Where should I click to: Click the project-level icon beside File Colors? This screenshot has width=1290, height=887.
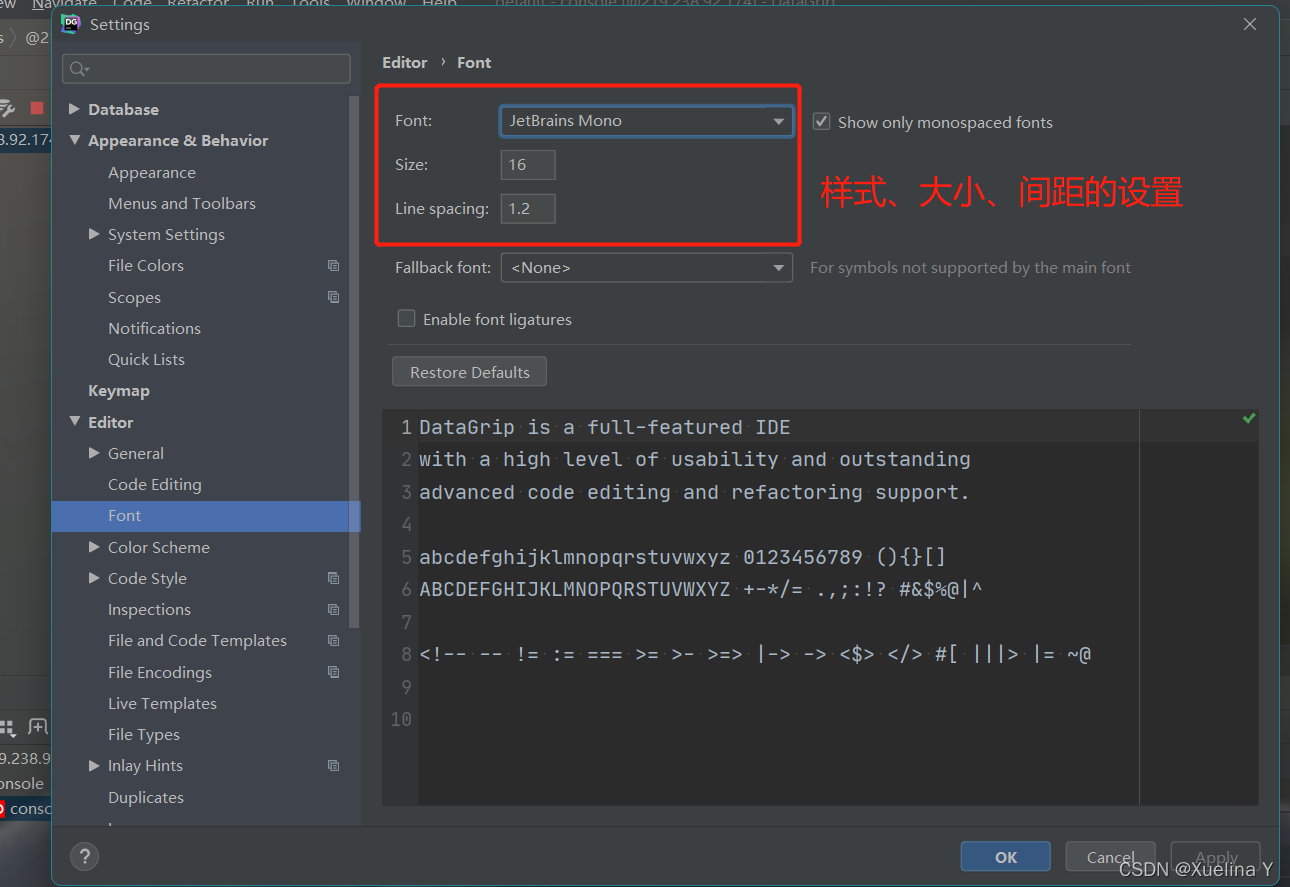tap(334, 266)
